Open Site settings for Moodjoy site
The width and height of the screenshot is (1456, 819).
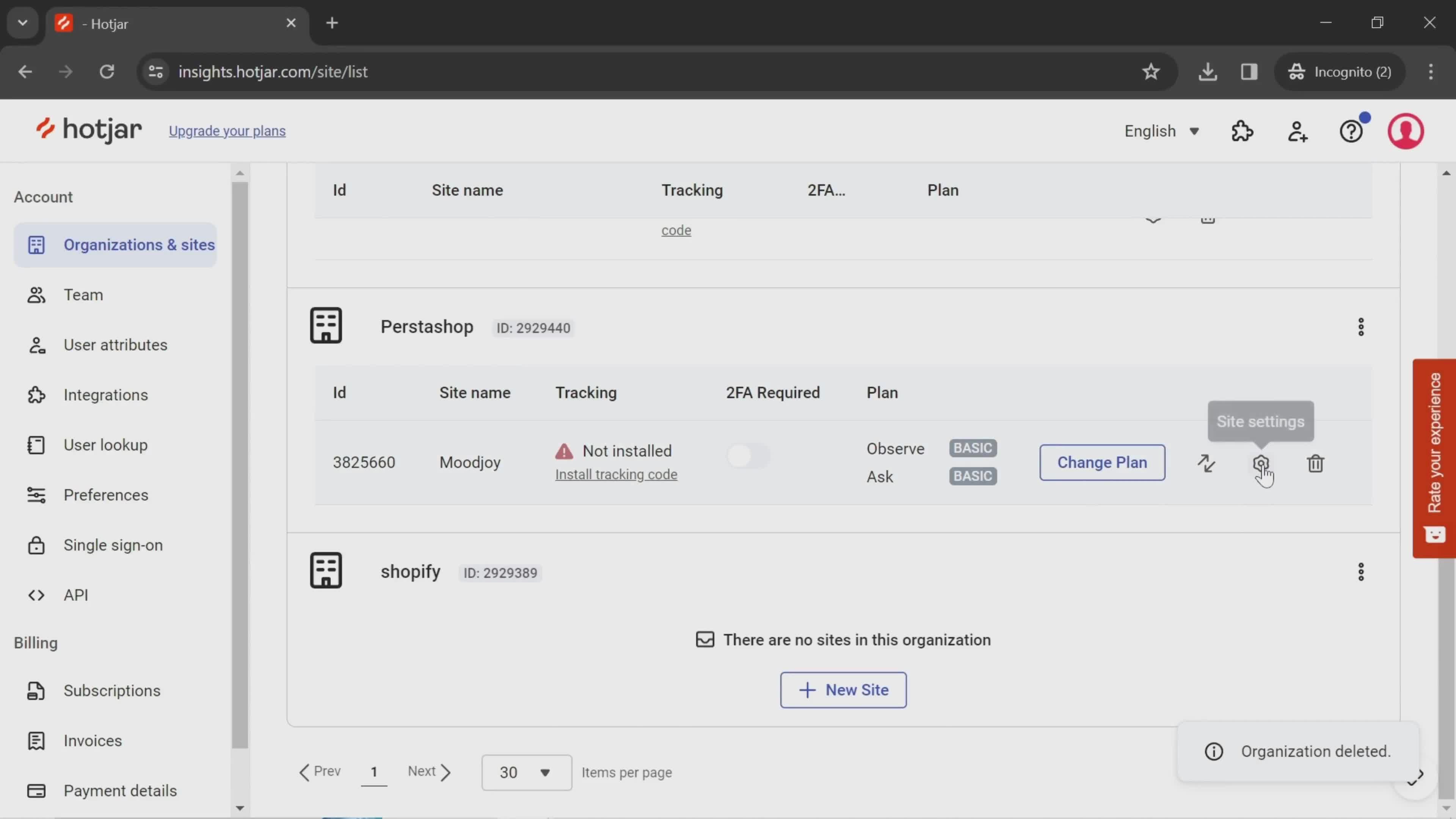1261,463
